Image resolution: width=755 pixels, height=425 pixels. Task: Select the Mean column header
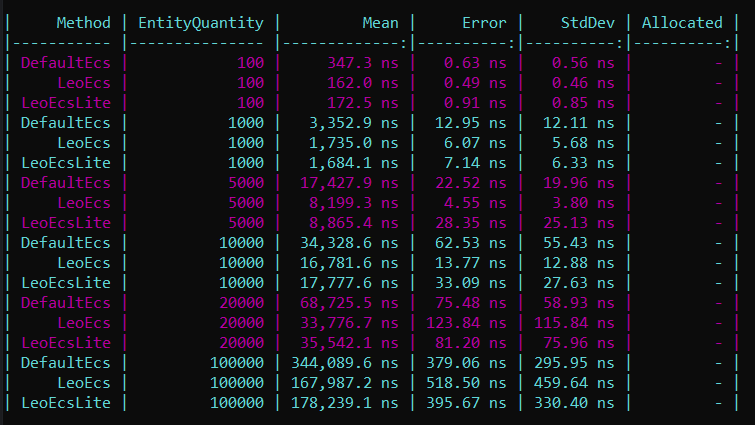coord(380,23)
